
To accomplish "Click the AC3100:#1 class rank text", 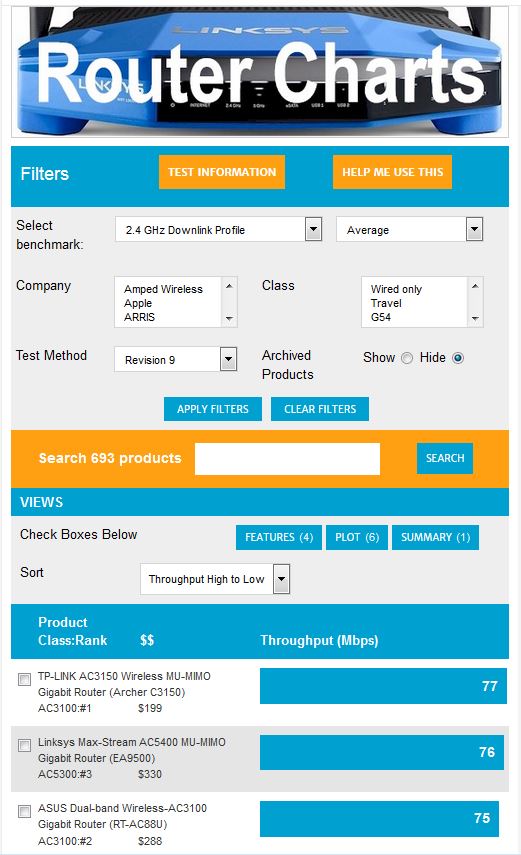I will (65, 708).
